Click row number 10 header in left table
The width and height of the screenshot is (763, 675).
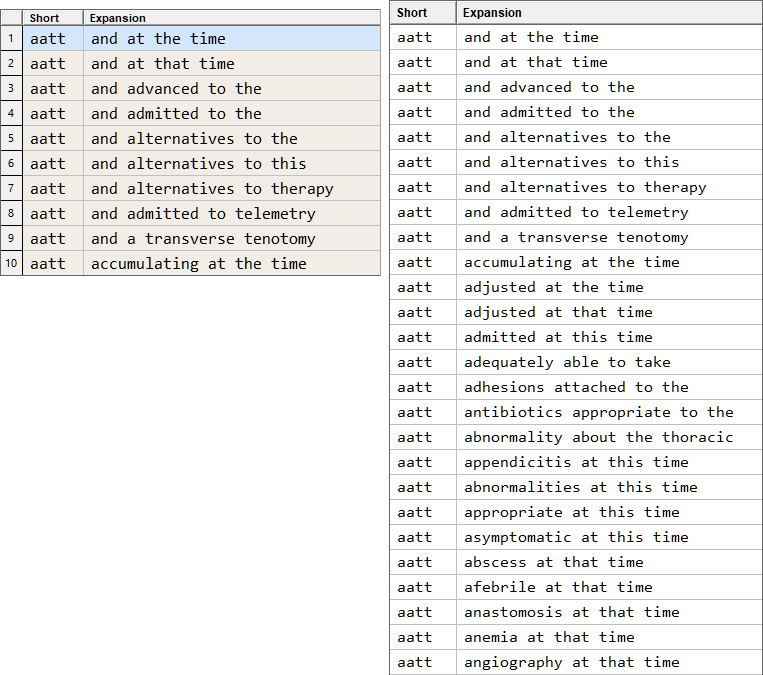(11, 264)
